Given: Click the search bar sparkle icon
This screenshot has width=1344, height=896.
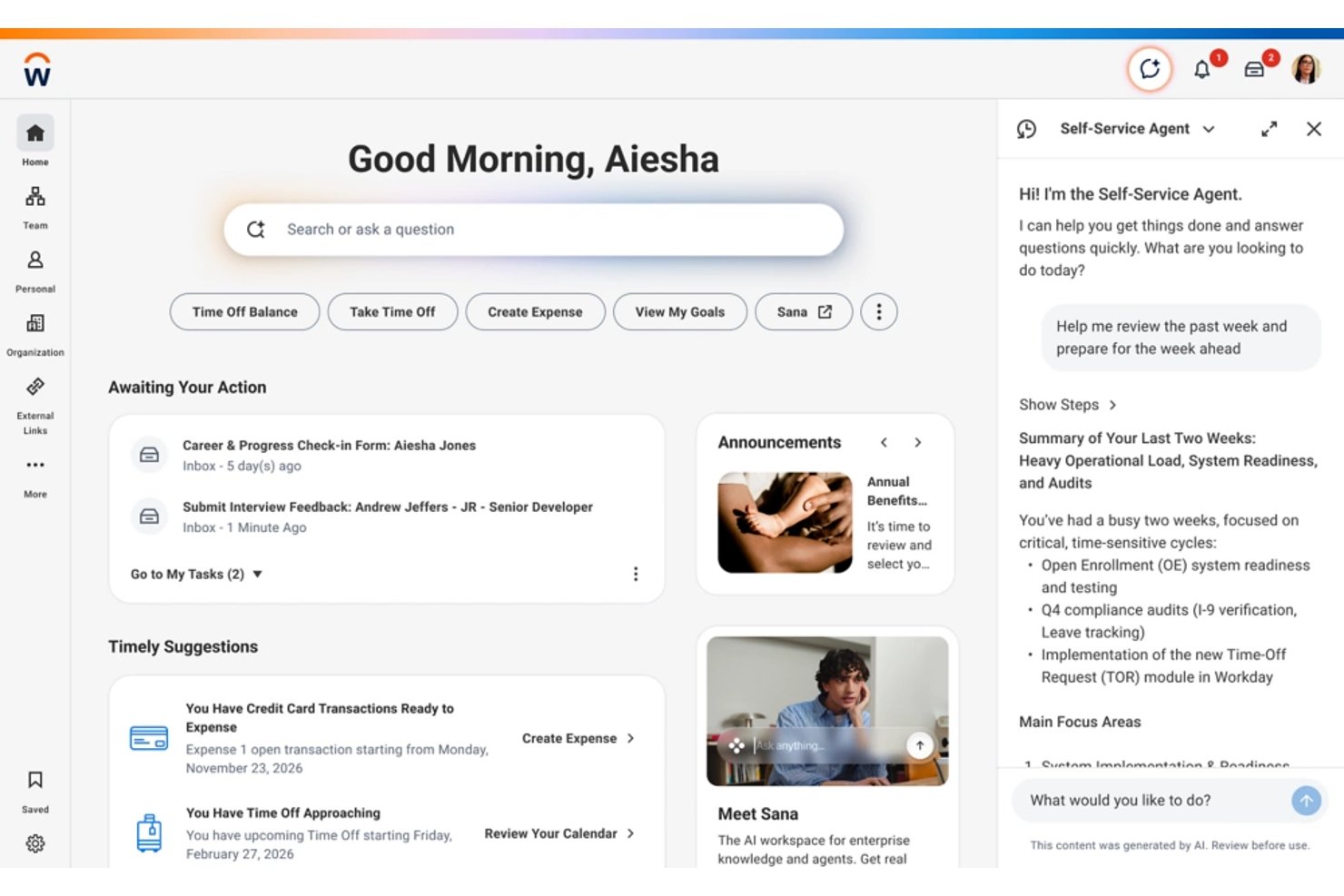Looking at the screenshot, I should [256, 230].
